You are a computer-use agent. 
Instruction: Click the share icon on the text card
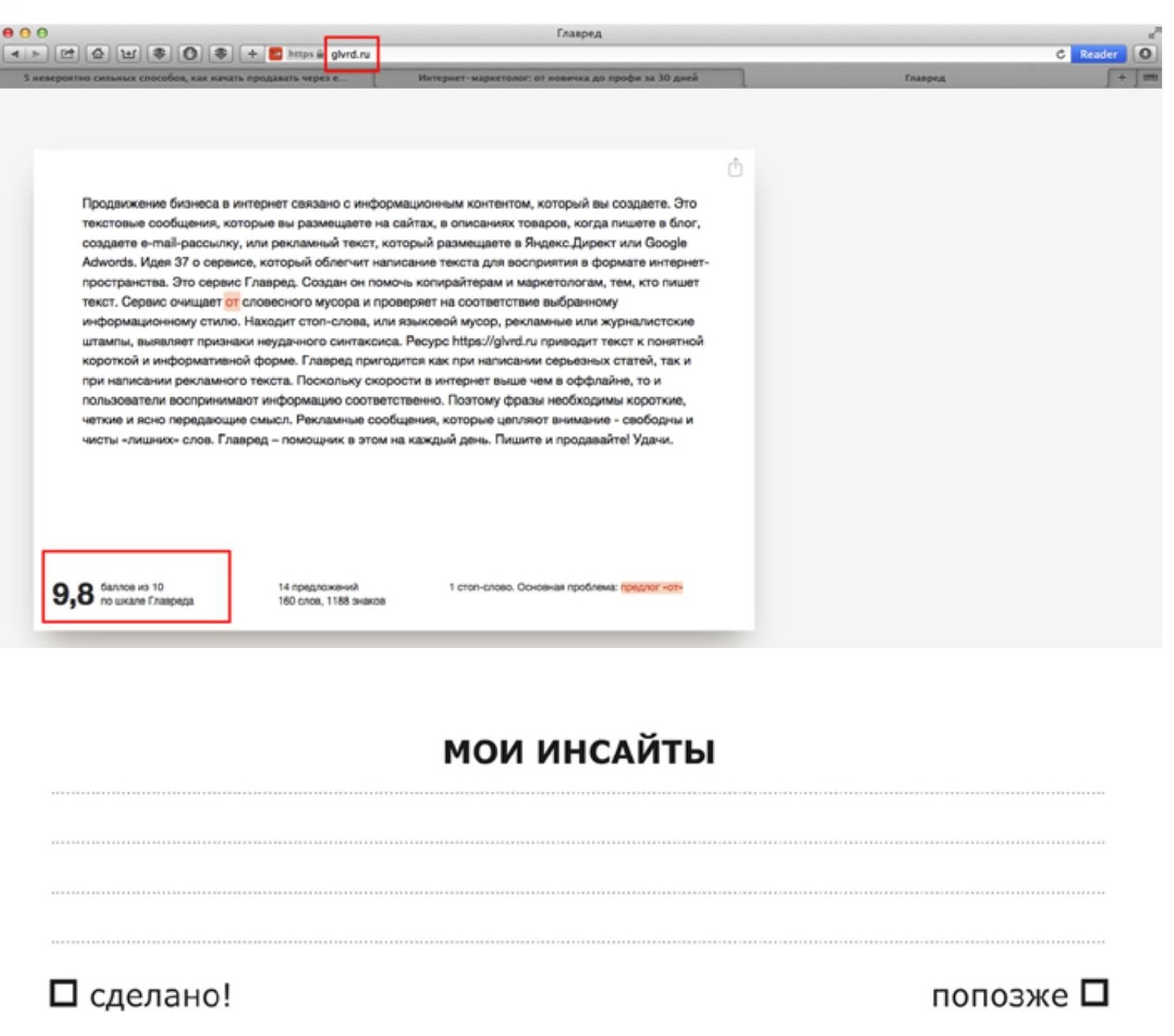pyautogui.click(x=734, y=168)
